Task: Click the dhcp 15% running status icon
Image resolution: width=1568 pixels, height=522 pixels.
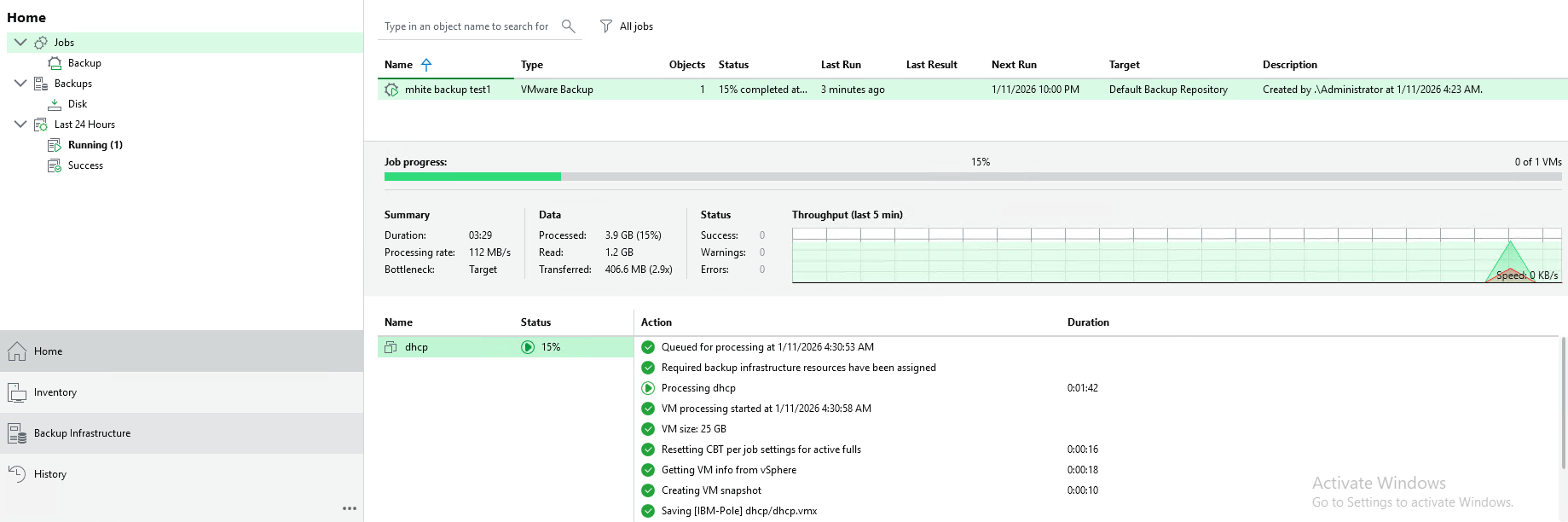Action: tap(528, 347)
